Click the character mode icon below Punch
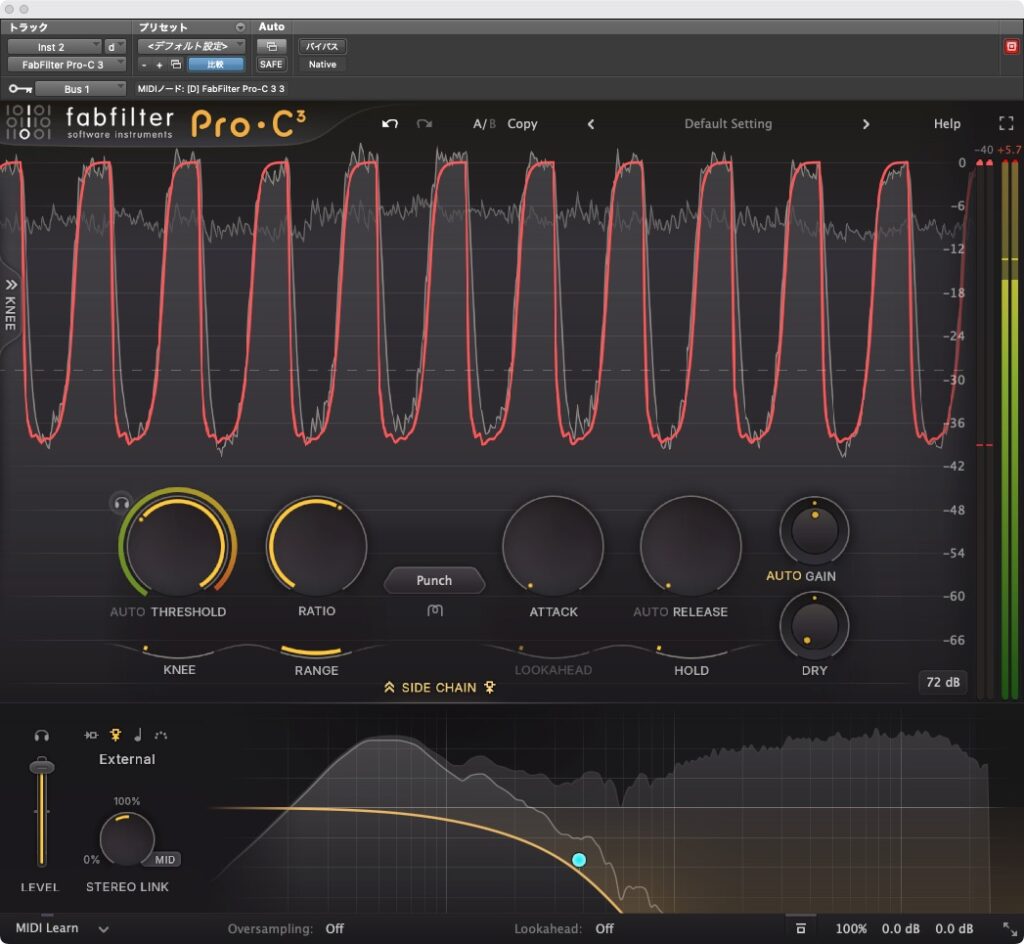 coord(435,610)
